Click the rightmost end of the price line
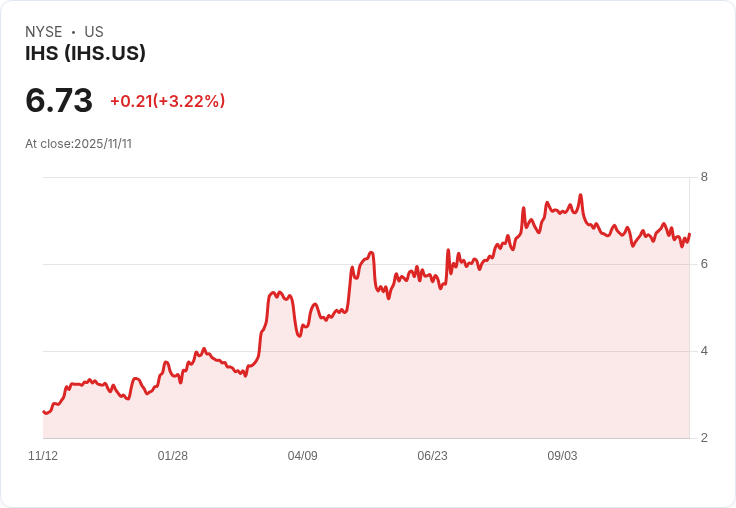Screen dimensions: 736x508 tap(690, 234)
